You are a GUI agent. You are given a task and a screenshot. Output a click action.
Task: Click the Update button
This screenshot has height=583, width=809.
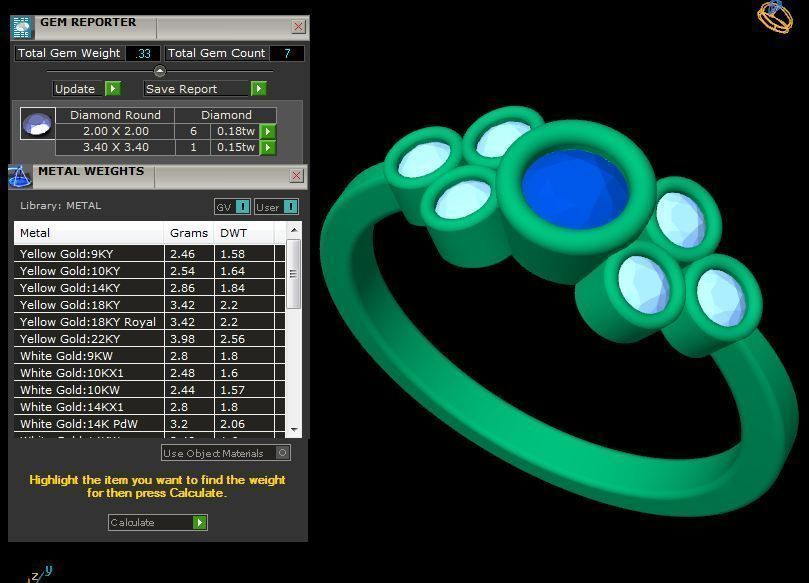pos(87,89)
